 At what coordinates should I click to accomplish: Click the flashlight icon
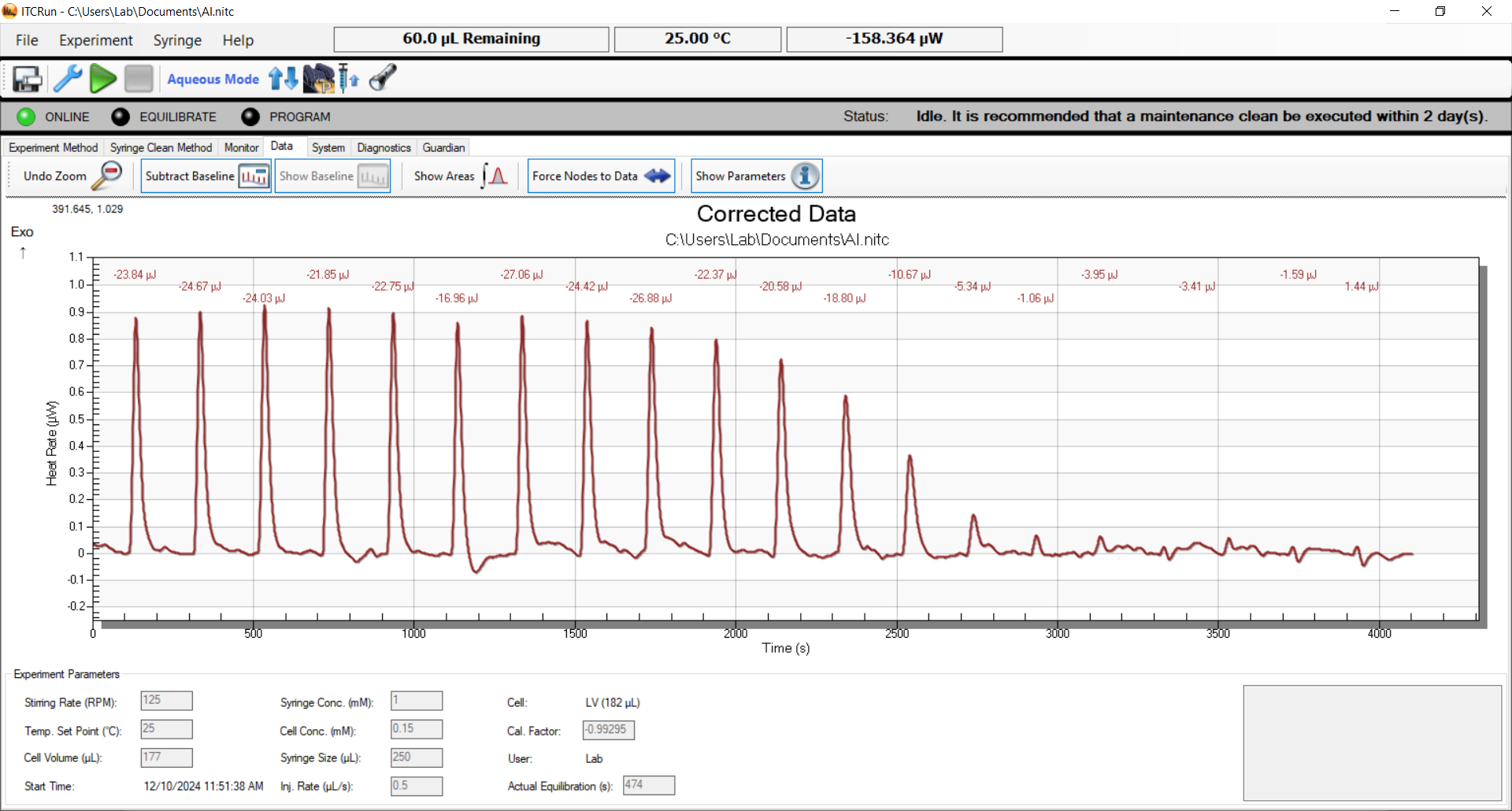pos(383,78)
